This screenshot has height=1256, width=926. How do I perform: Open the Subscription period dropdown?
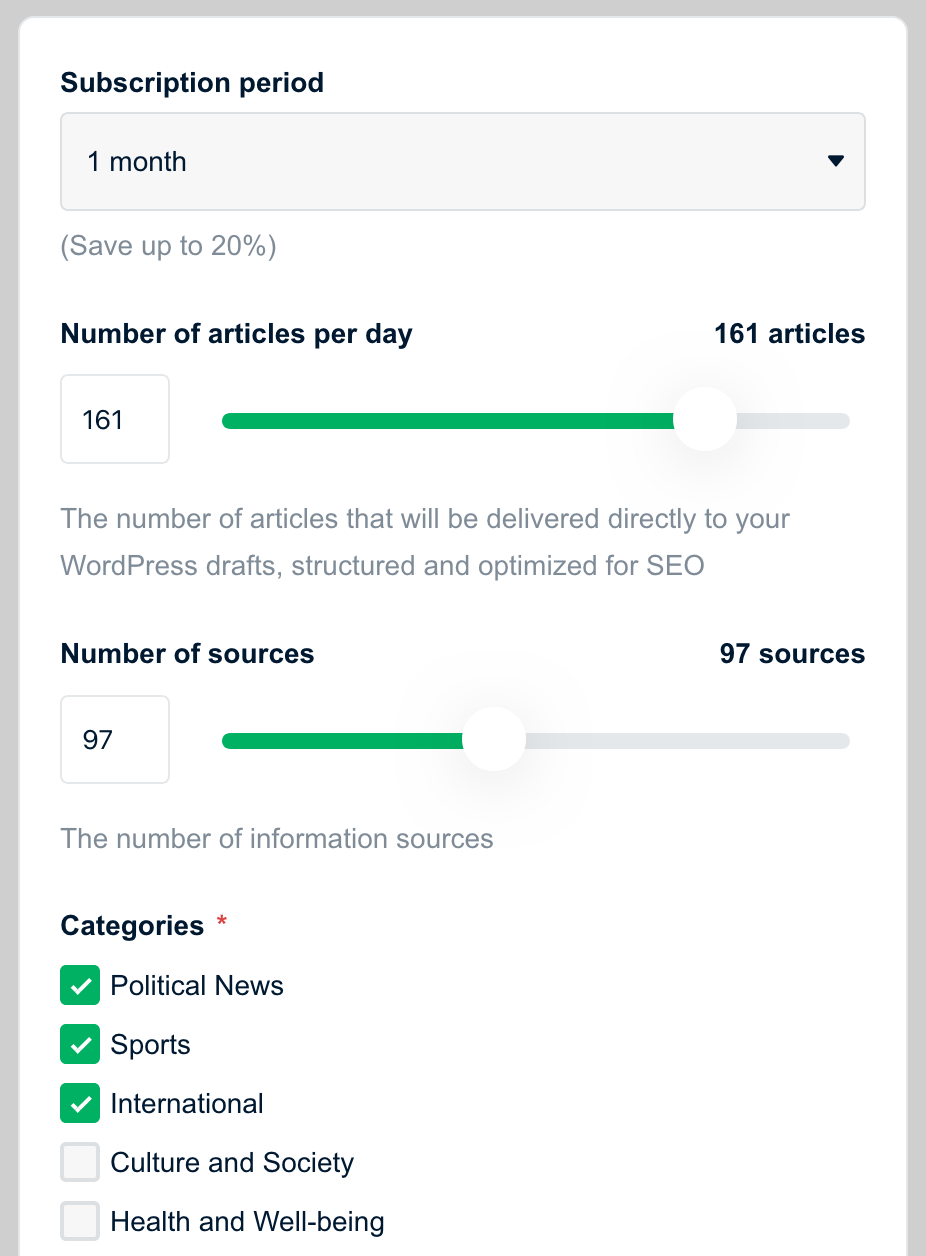(x=462, y=162)
